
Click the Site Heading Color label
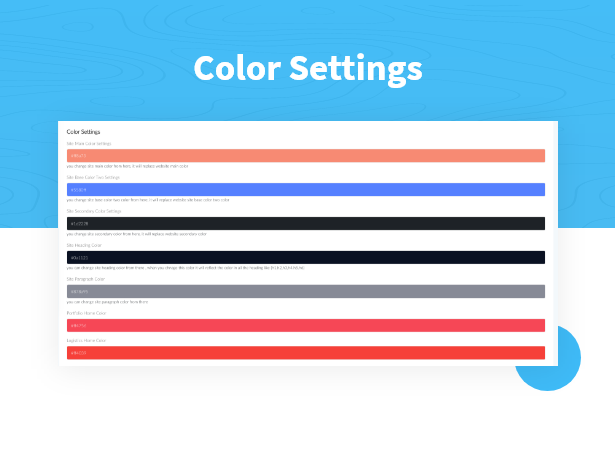pos(84,245)
